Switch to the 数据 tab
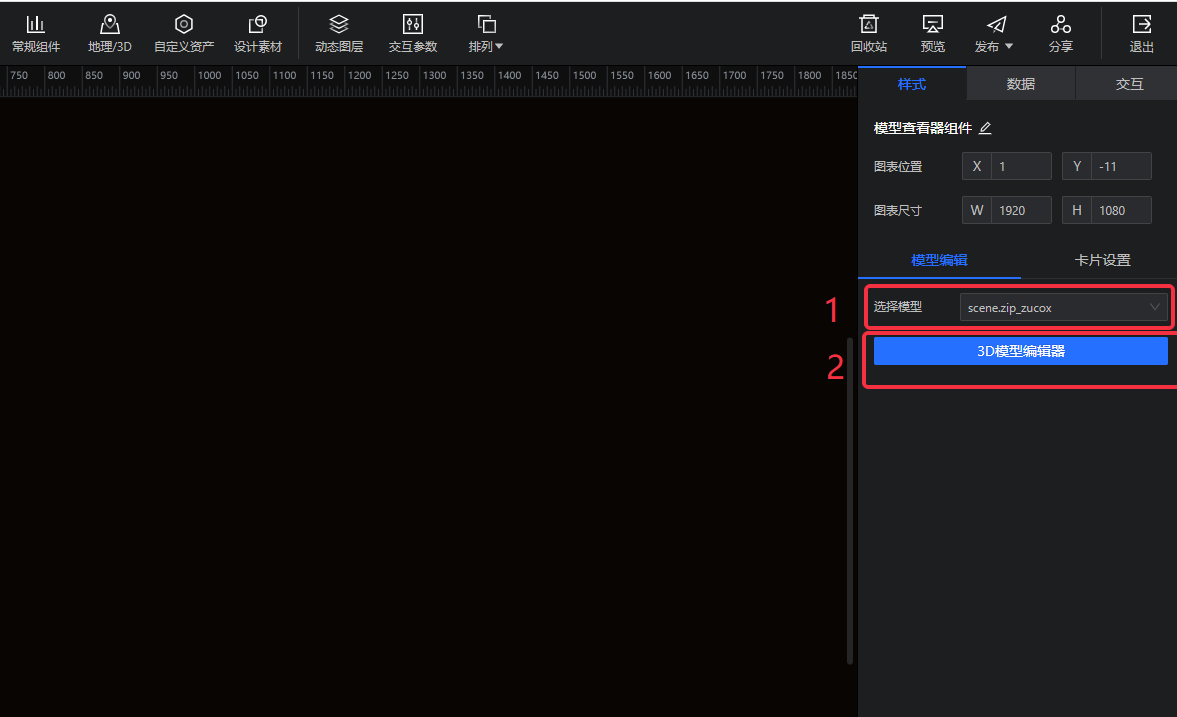Screen dimensions: 1177x717 click(x=1021, y=84)
